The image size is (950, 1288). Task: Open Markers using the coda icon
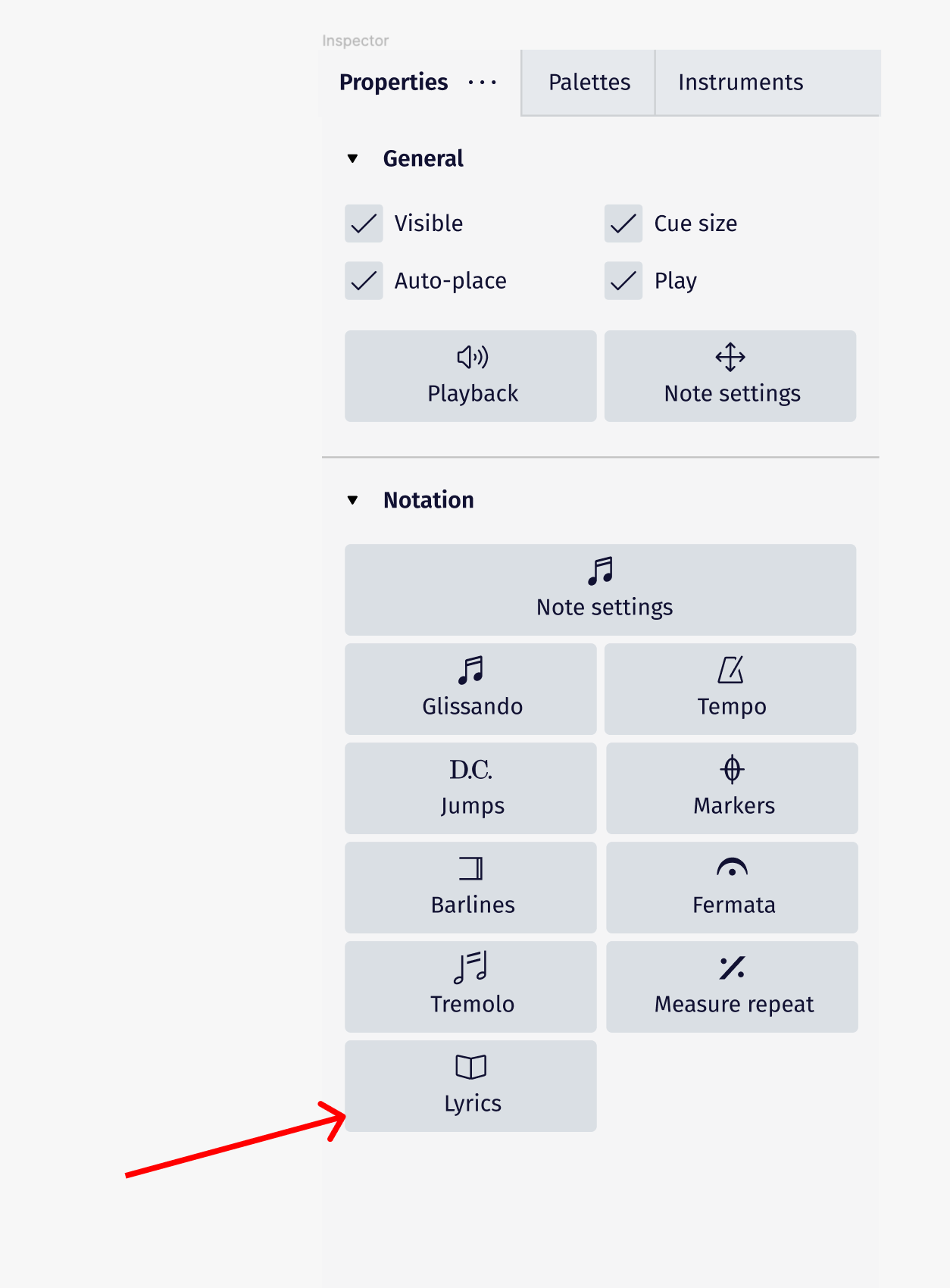tap(730, 770)
